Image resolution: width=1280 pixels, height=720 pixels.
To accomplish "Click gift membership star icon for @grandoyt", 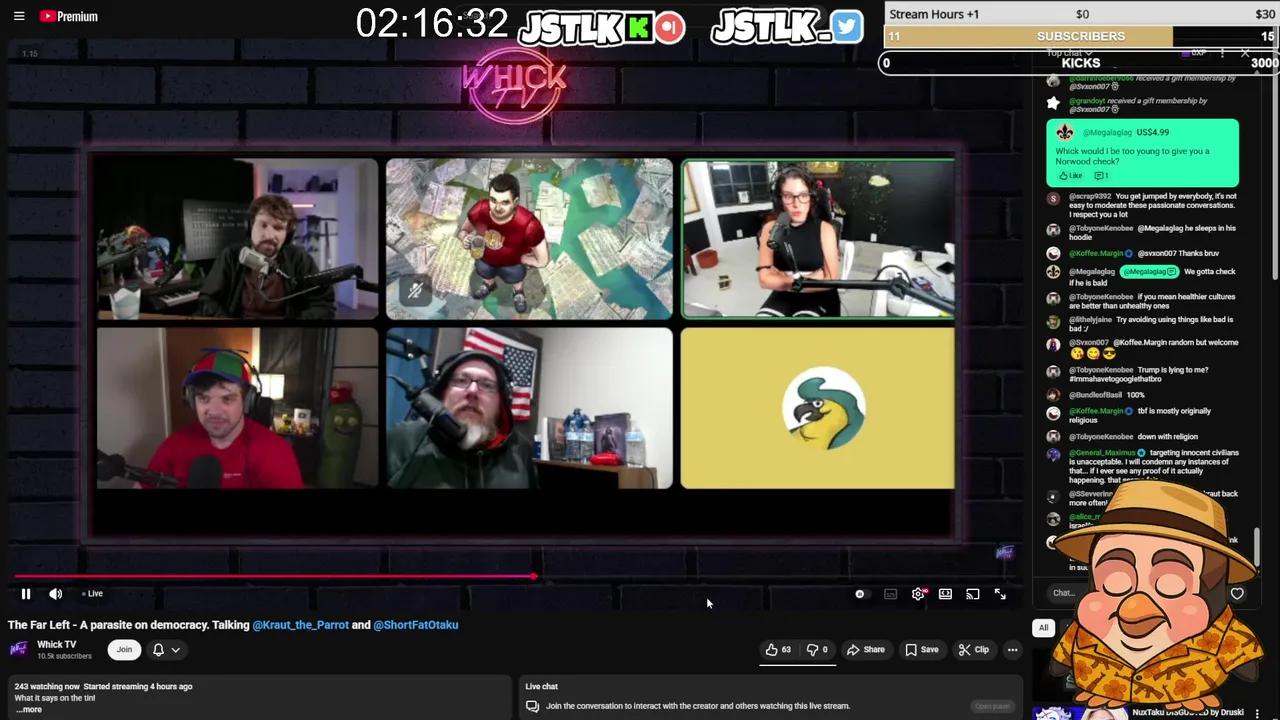I will pos(1053,103).
